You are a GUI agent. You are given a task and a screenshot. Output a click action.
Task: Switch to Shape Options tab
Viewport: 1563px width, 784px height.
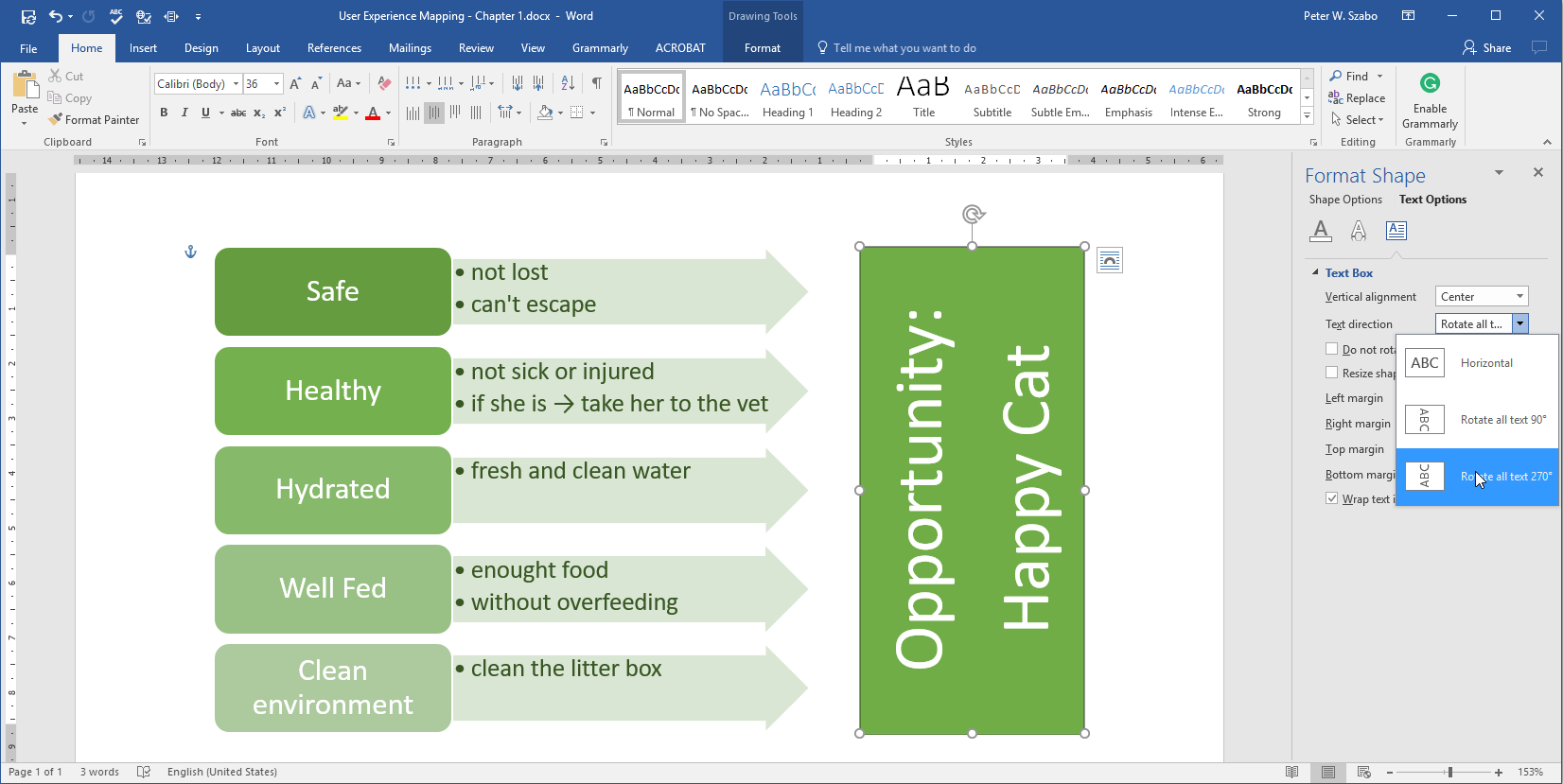pyautogui.click(x=1345, y=200)
